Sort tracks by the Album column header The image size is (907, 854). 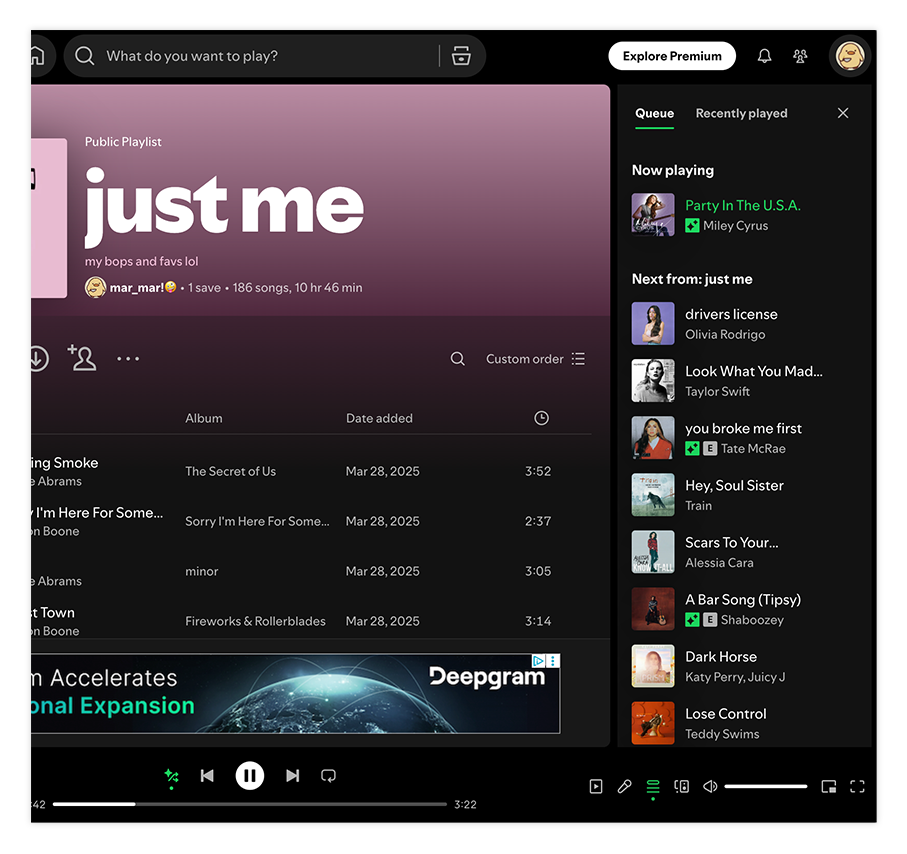(204, 418)
